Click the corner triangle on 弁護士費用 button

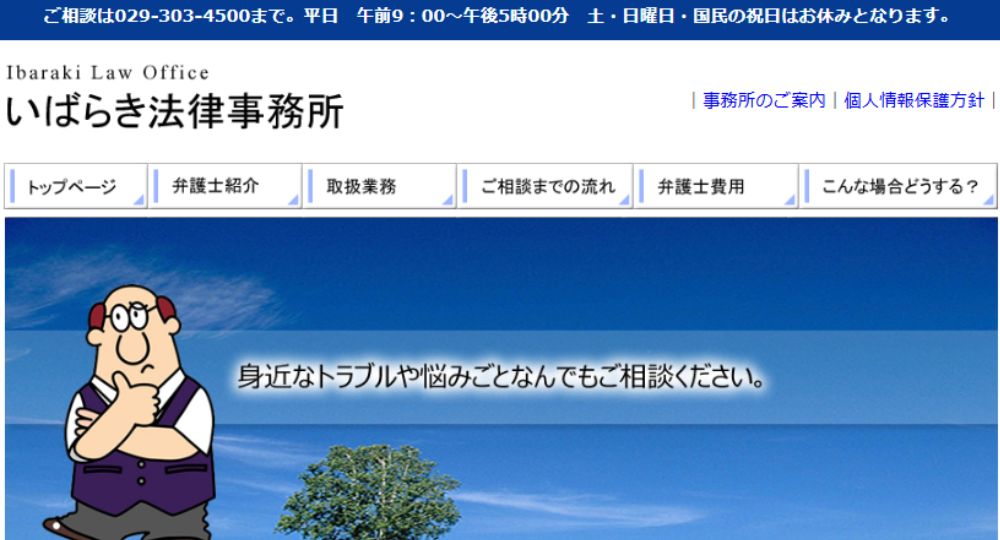pyautogui.click(x=790, y=201)
